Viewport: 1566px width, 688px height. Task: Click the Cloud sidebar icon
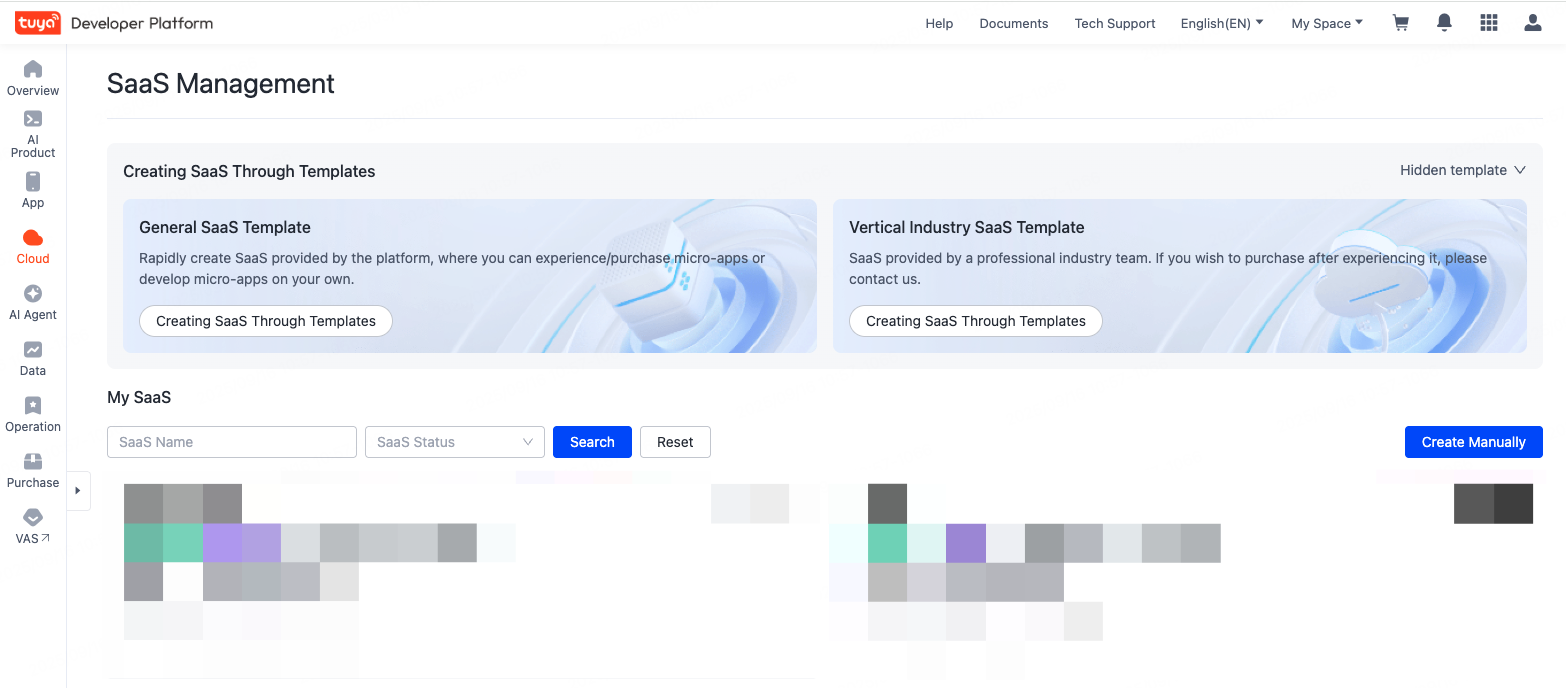[x=32, y=248]
